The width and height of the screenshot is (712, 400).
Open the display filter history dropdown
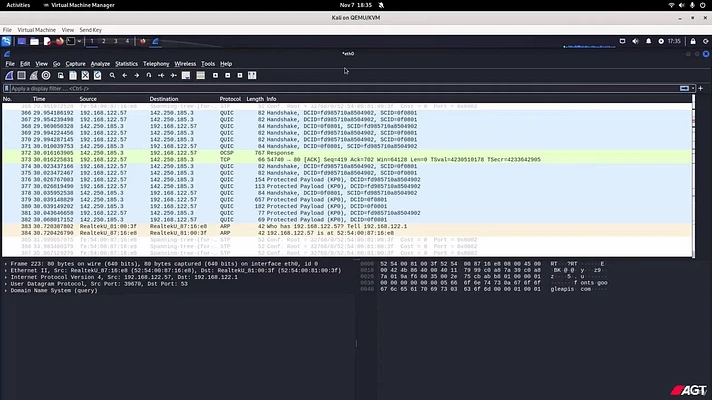(x=693, y=89)
